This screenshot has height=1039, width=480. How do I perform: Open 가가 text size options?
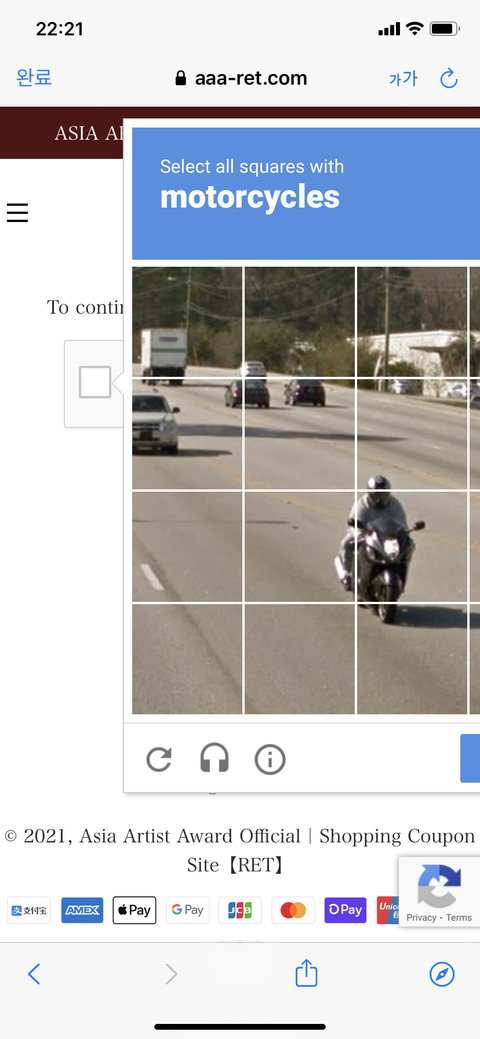pos(403,79)
